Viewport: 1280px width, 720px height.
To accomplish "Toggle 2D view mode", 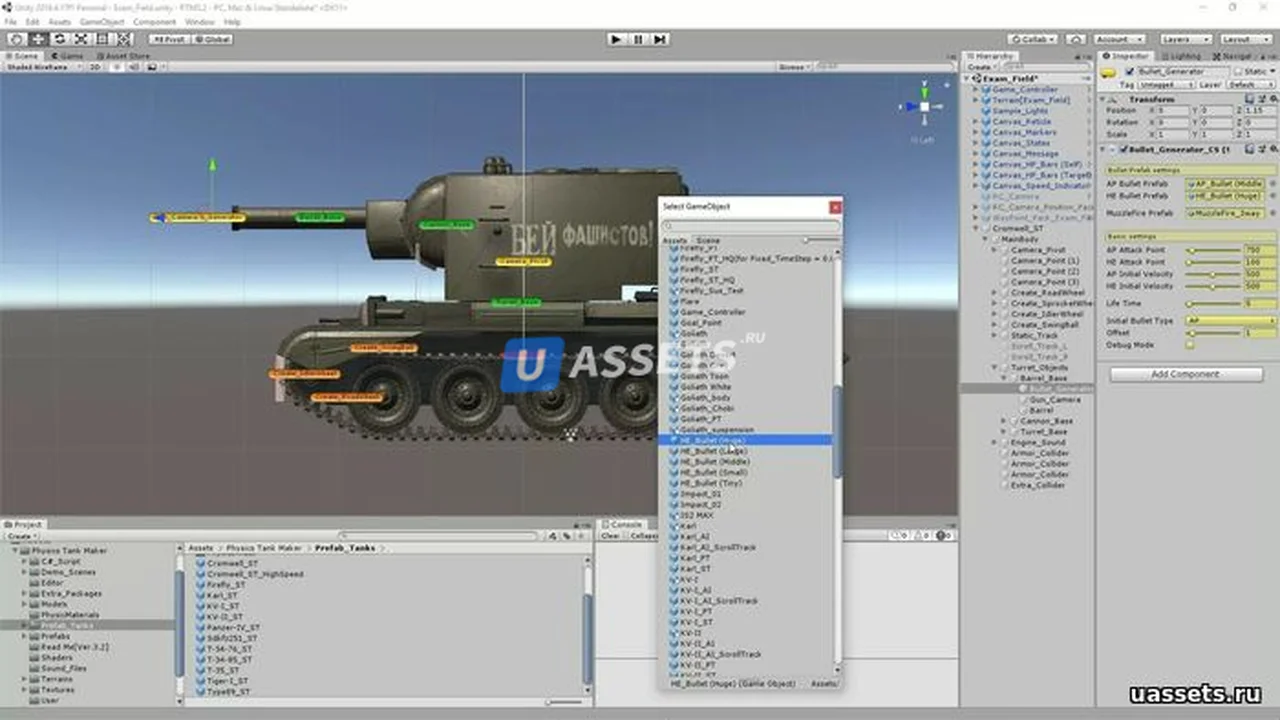I will (x=95, y=67).
